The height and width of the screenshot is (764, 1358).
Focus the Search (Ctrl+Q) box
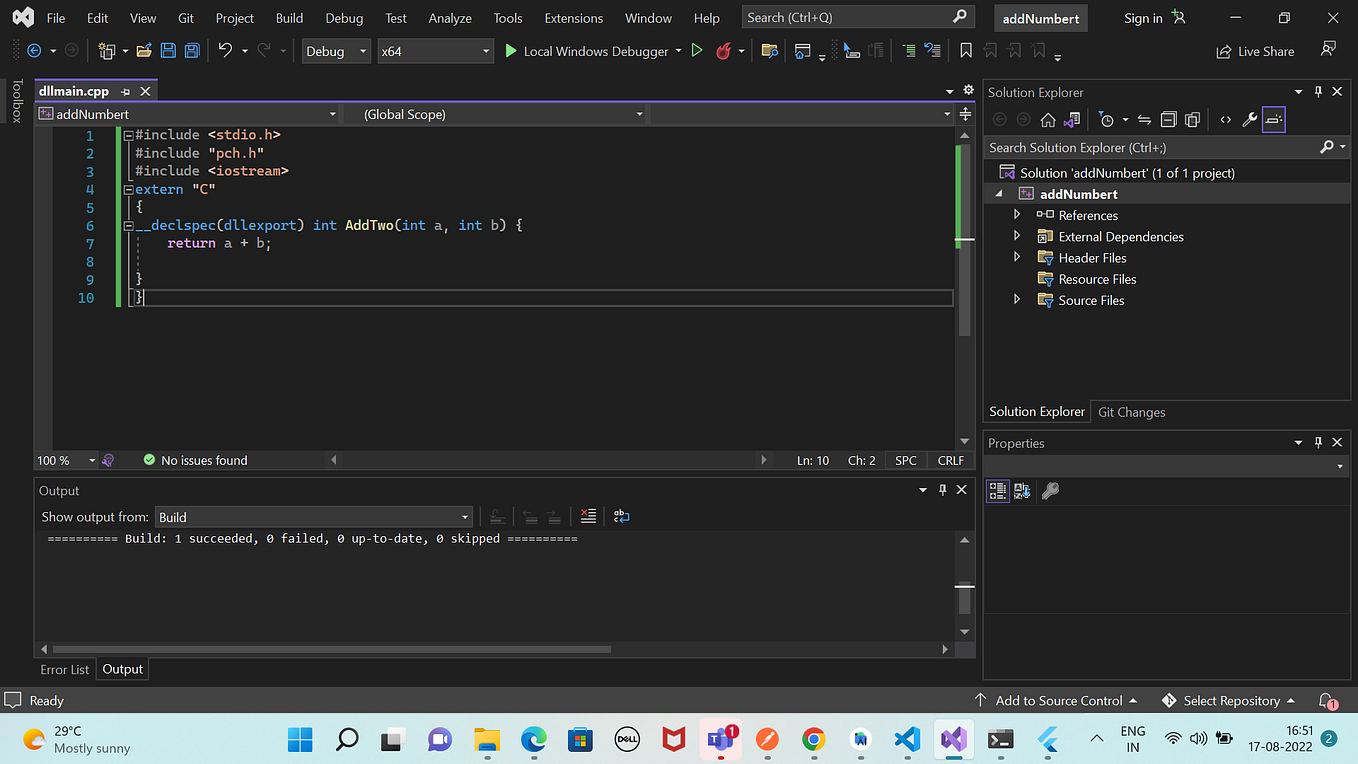pos(858,17)
